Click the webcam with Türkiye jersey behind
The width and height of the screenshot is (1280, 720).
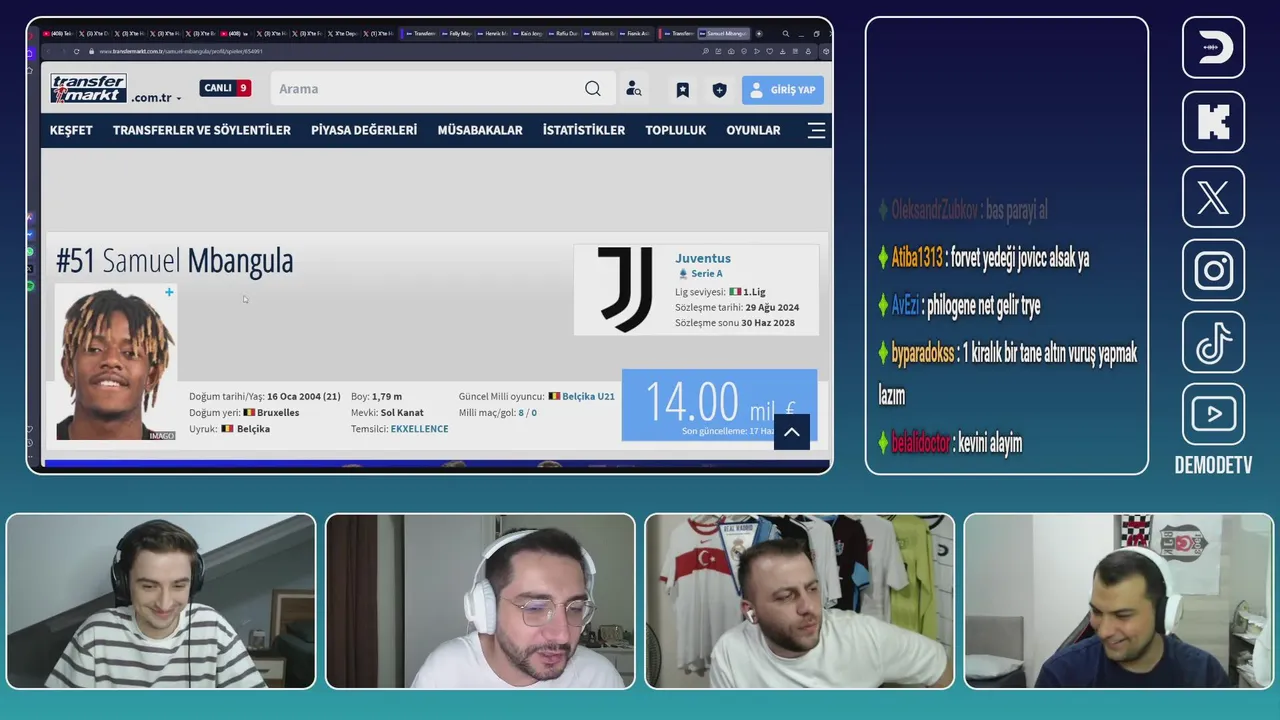(x=800, y=601)
